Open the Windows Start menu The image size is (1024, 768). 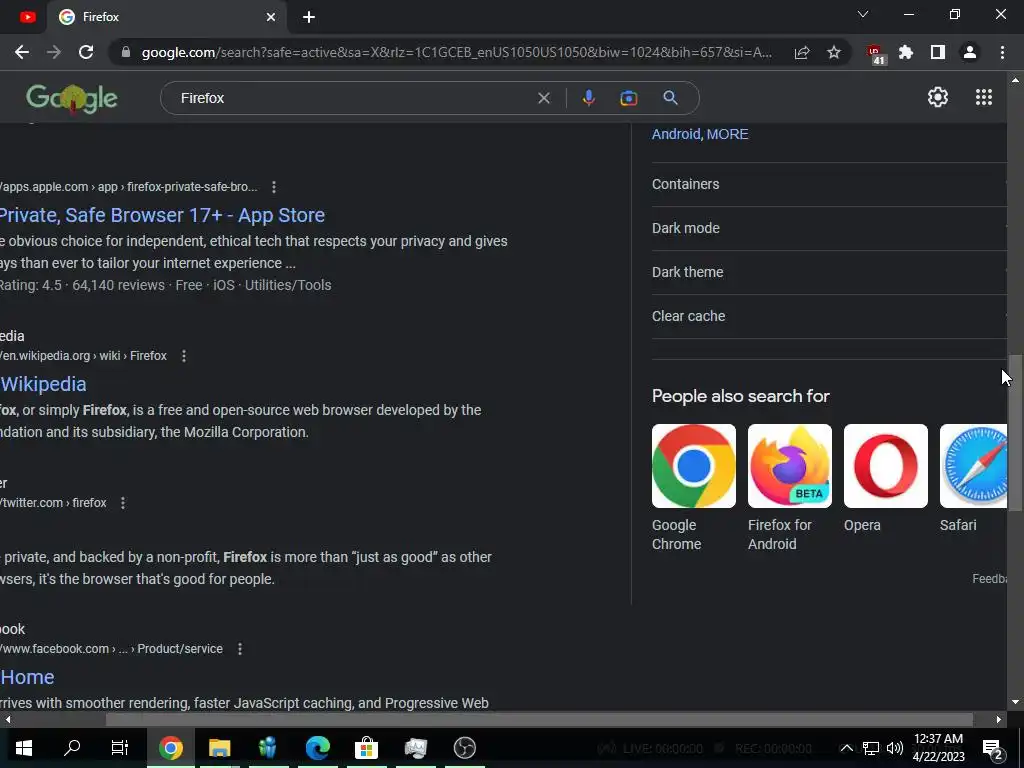(x=24, y=748)
